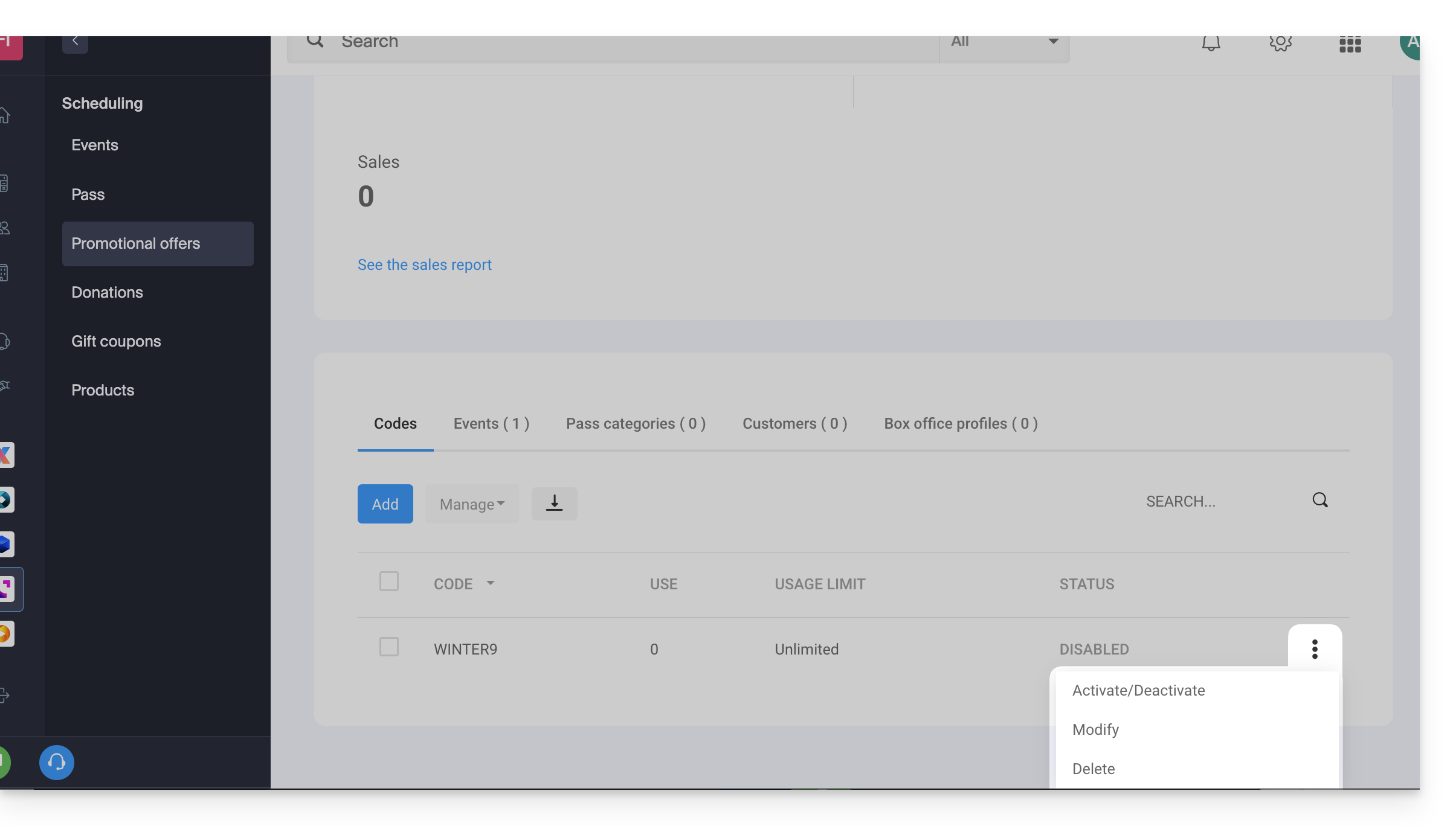This screenshot has height=826, width=1456.
Task: Select Delete in the context menu
Action: tap(1094, 769)
